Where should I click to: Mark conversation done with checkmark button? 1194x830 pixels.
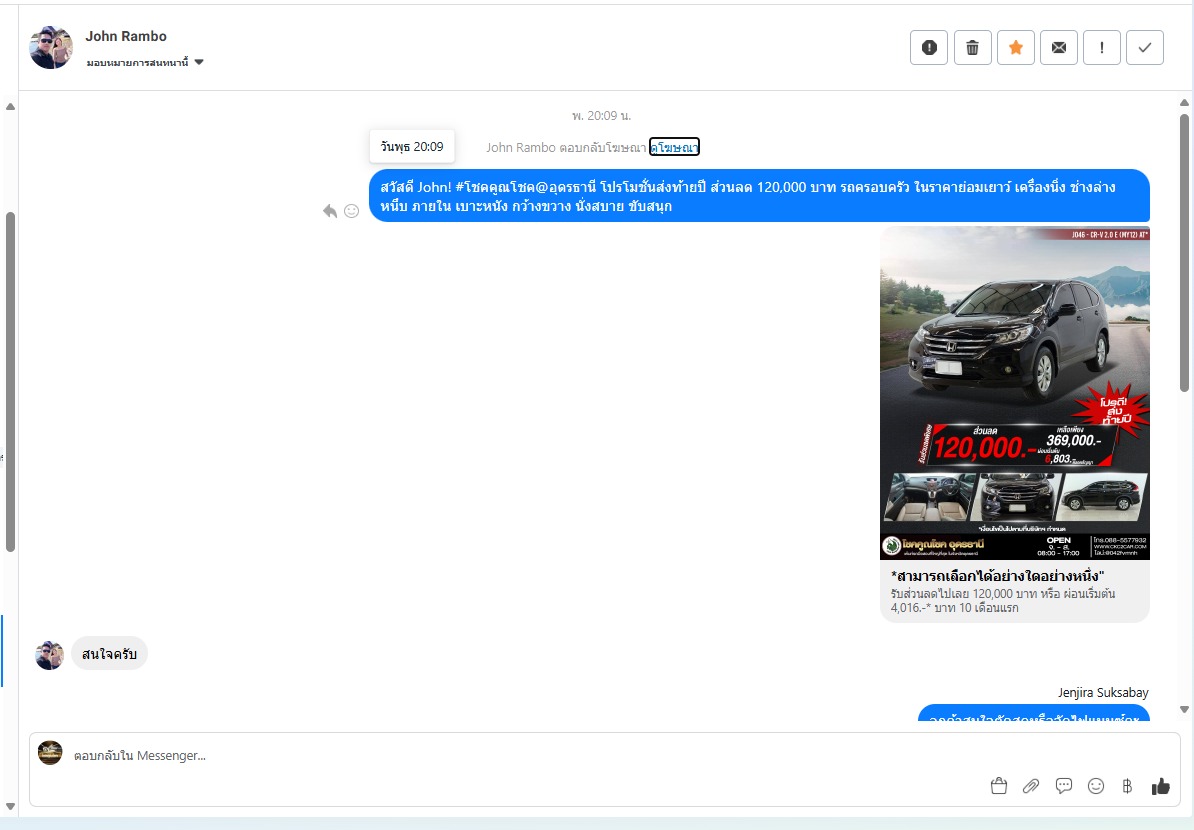pos(1145,48)
